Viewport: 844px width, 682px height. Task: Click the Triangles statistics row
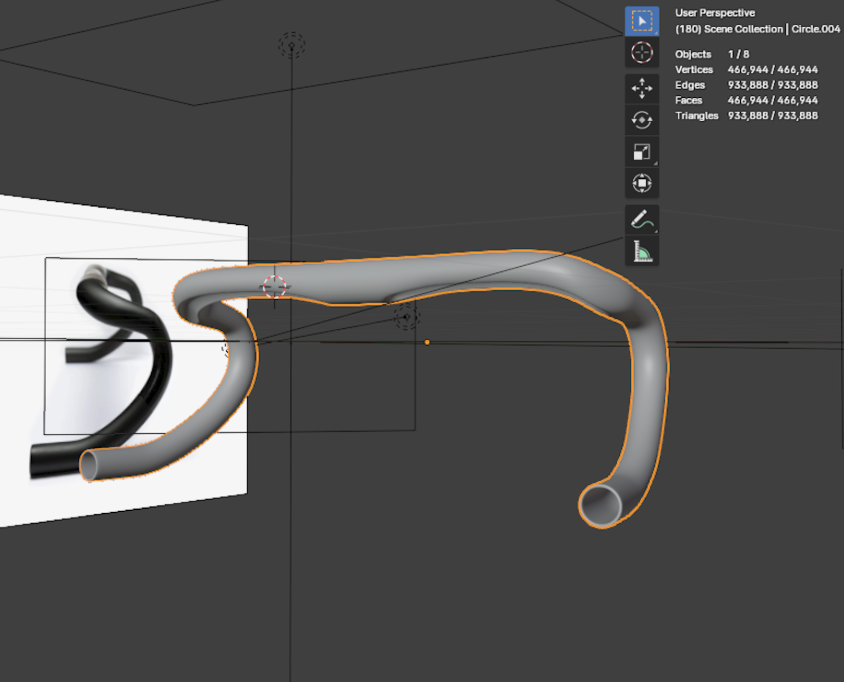click(x=746, y=116)
